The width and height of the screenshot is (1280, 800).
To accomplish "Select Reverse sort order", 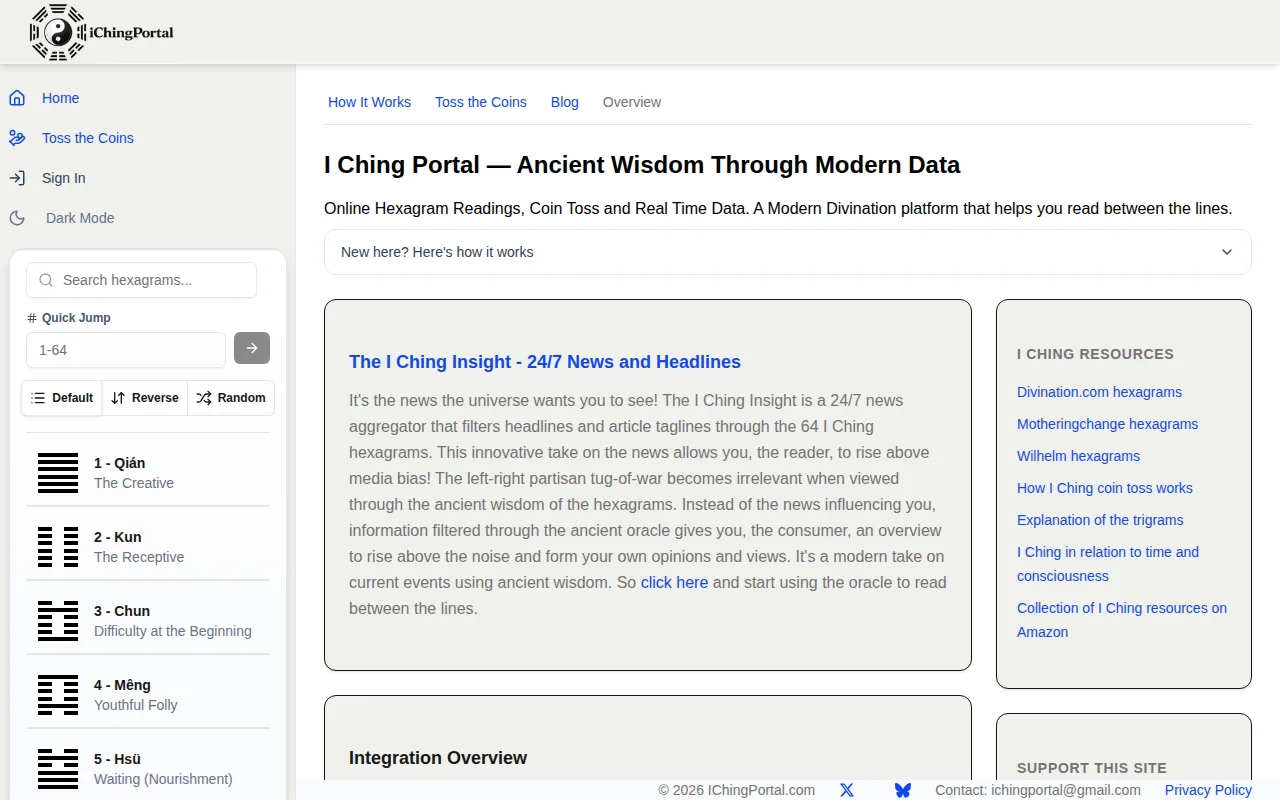I will [x=145, y=398].
